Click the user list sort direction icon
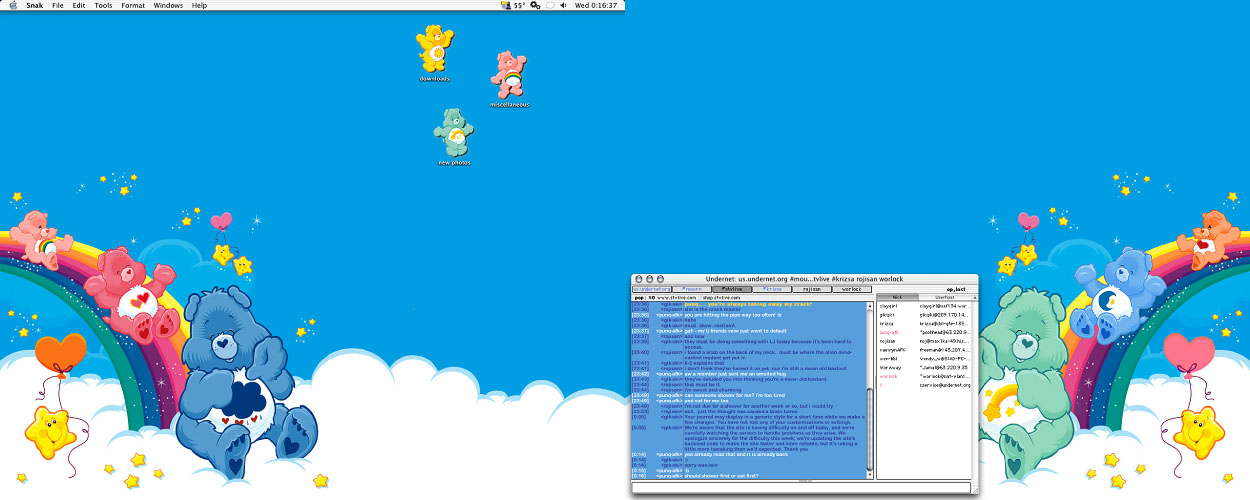1250x500 pixels. (975, 297)
